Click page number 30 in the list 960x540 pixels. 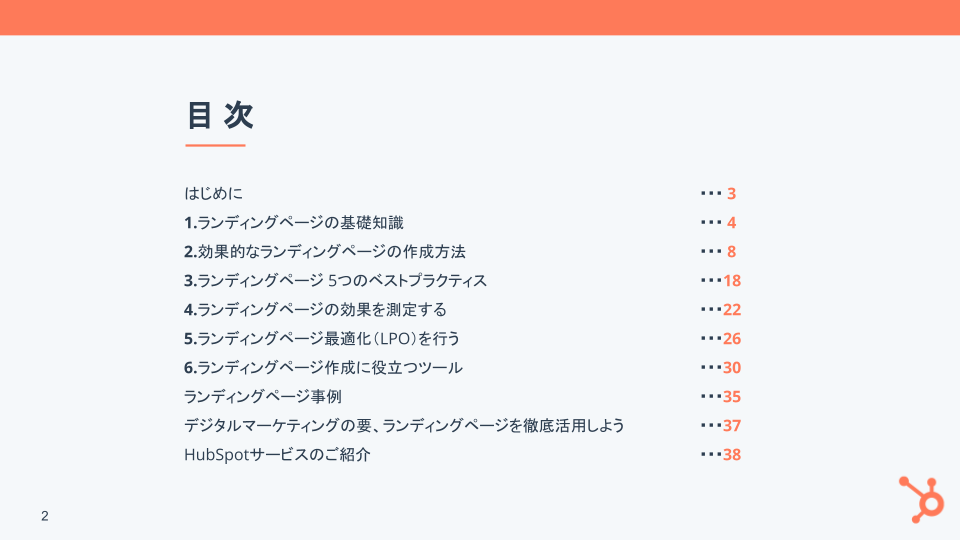tap(731, 367)
